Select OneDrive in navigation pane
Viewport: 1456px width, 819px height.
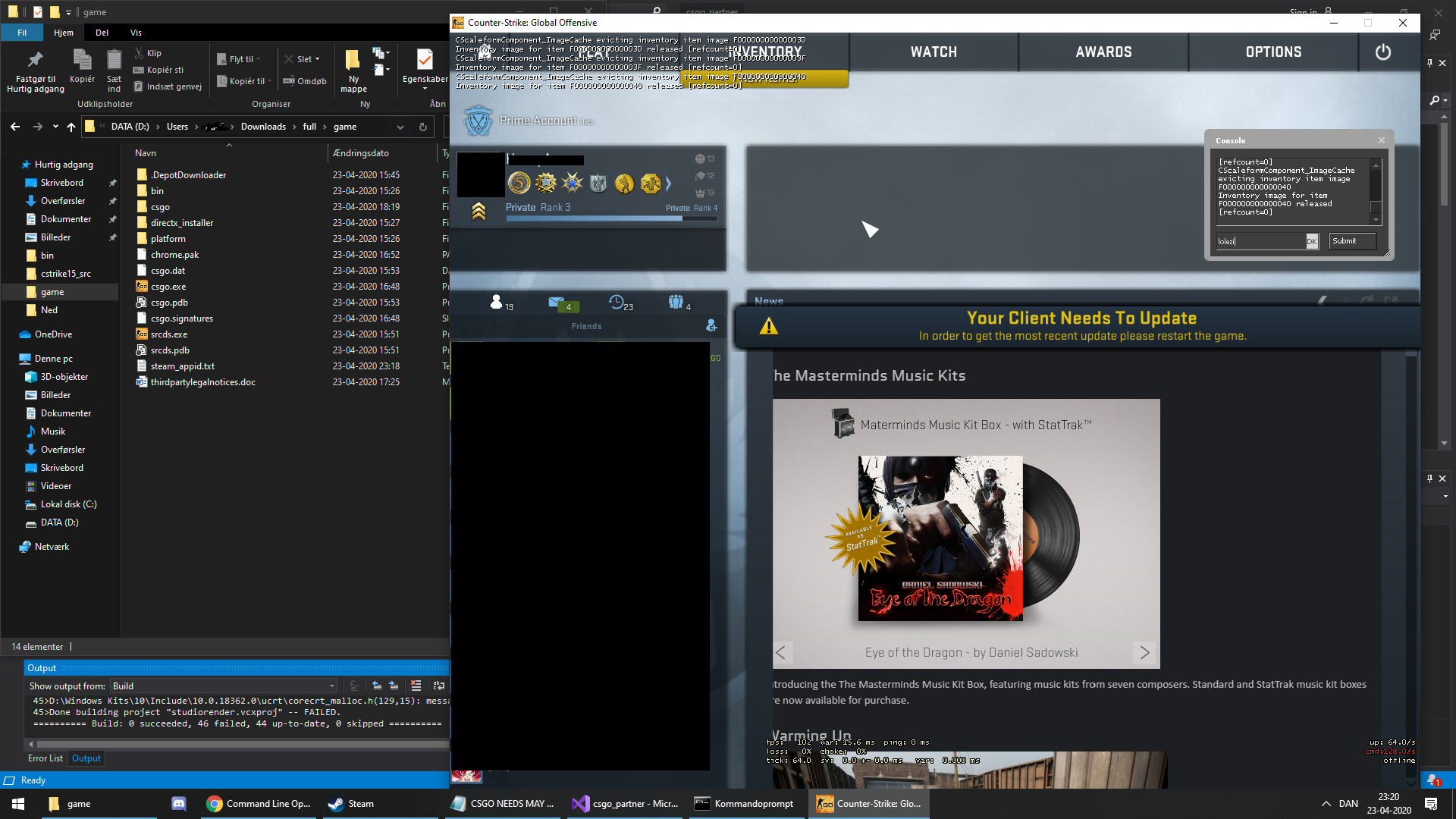coord(53,334)
